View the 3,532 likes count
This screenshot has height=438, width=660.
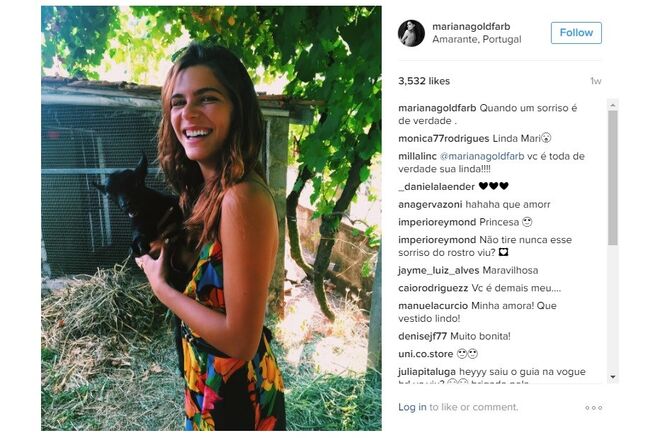click(424, 80)
